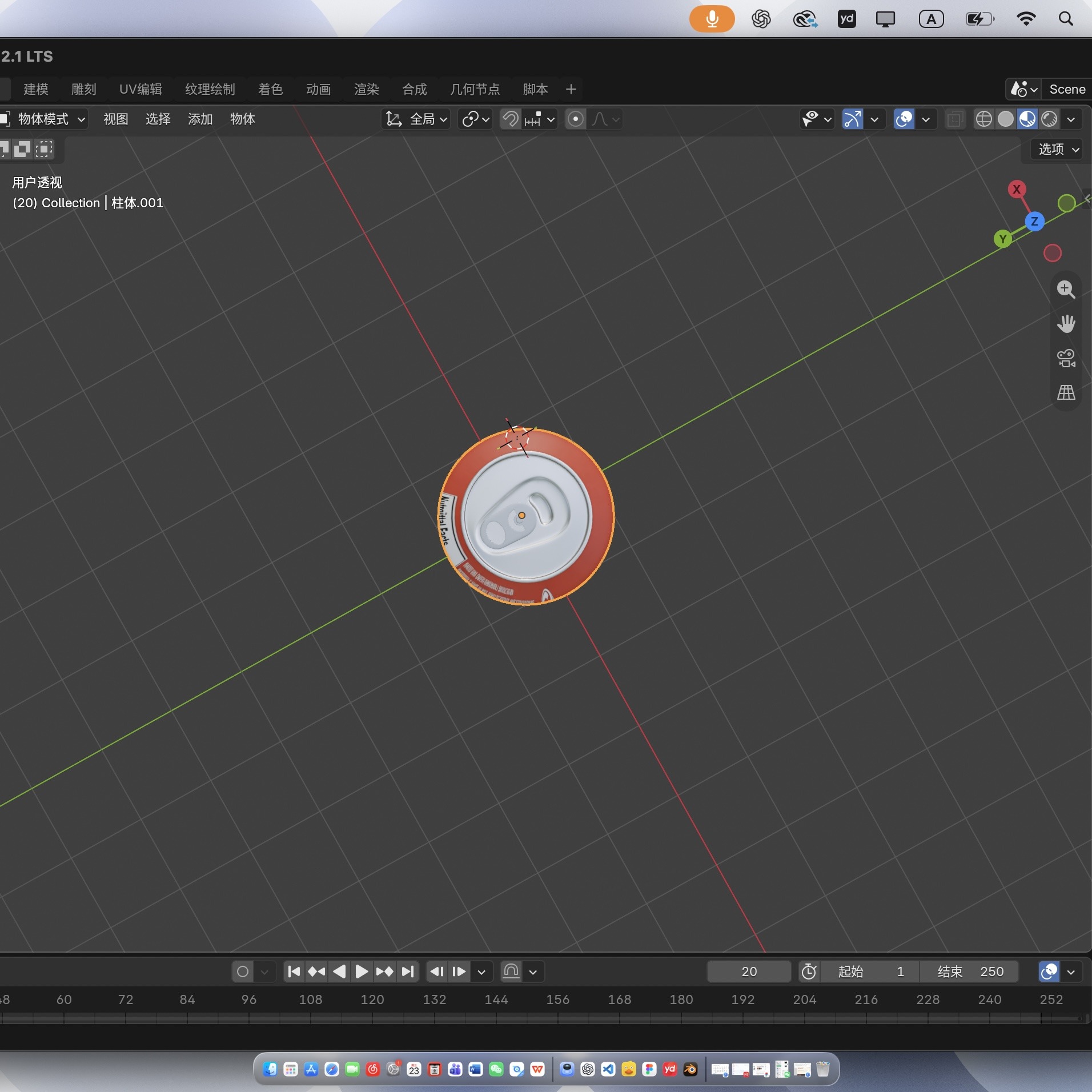
Task: Switch to the 着色 workspace tab
Action: 271,89
